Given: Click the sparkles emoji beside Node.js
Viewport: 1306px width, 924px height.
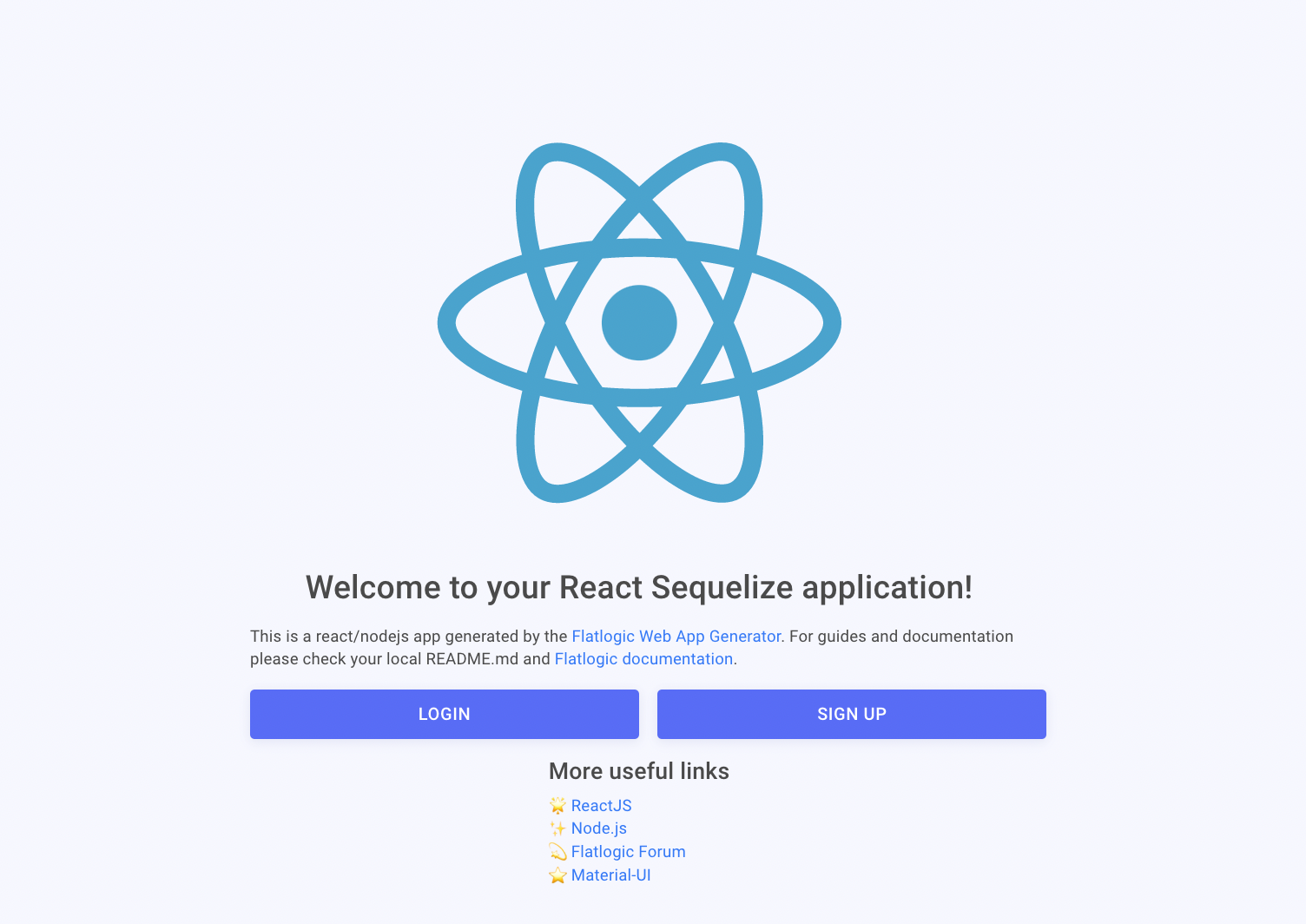Looking at the screenshot, I should click(x=557, y=828).
